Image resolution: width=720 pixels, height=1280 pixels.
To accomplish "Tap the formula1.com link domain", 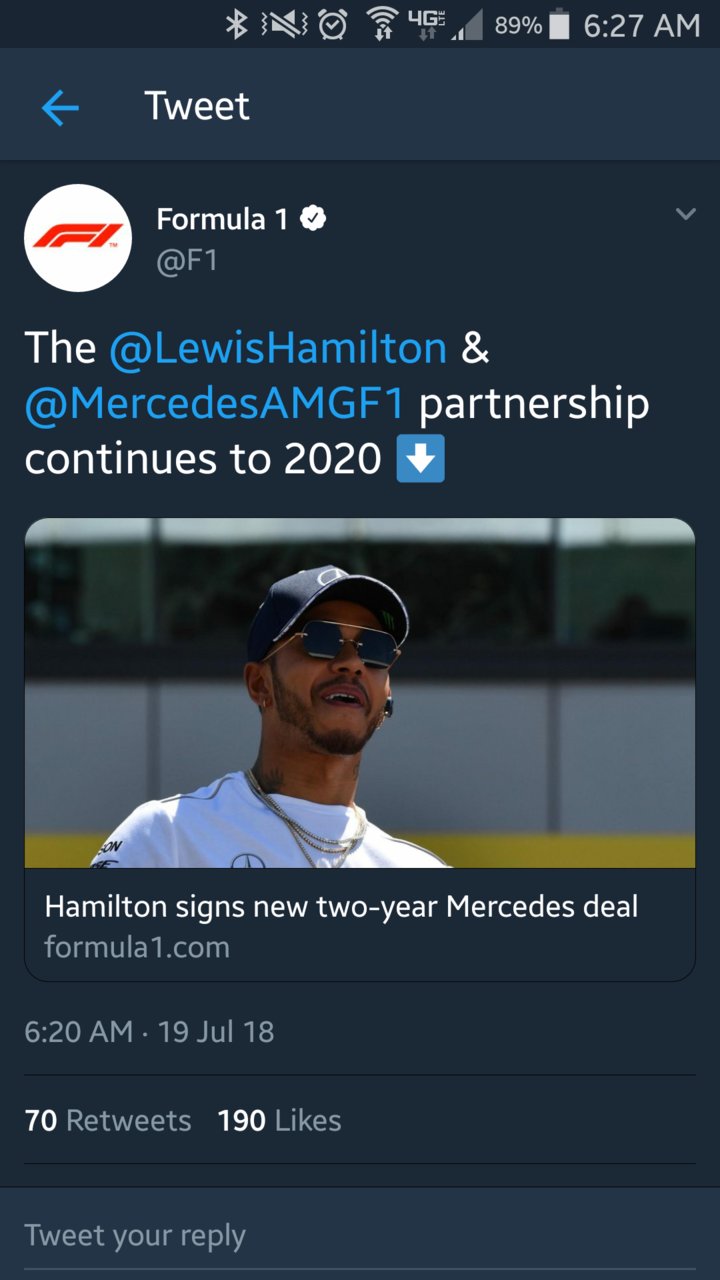I will pos(137,947).
